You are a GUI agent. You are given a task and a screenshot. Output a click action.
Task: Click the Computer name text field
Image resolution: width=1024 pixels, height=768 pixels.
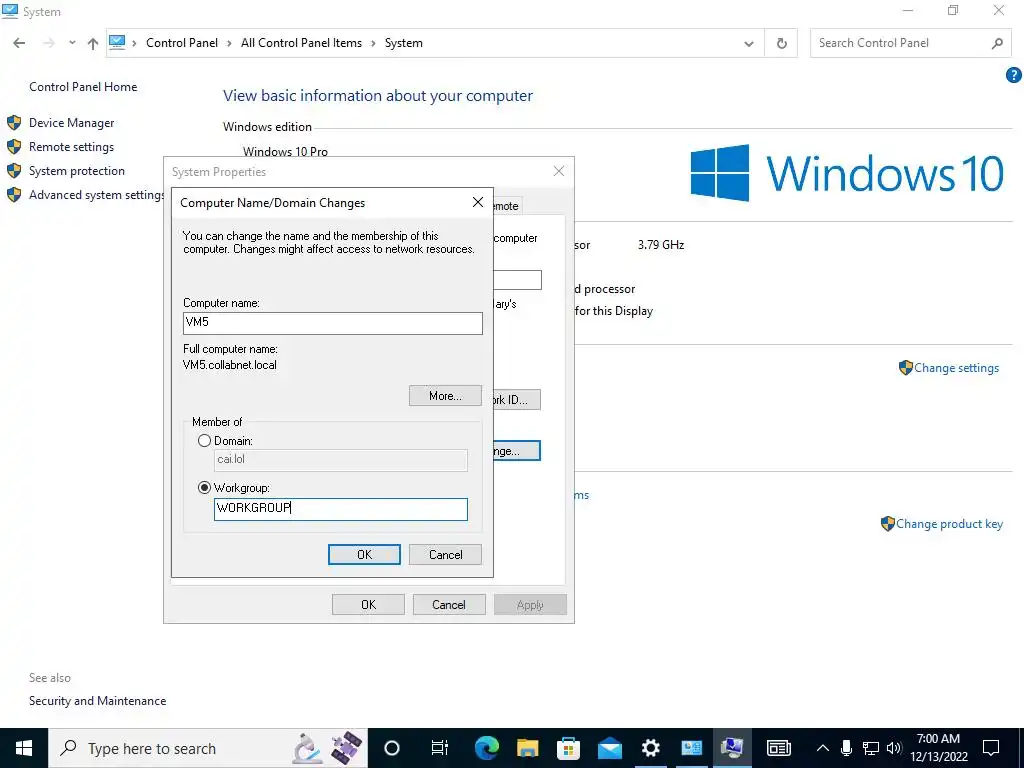point(333,323)
